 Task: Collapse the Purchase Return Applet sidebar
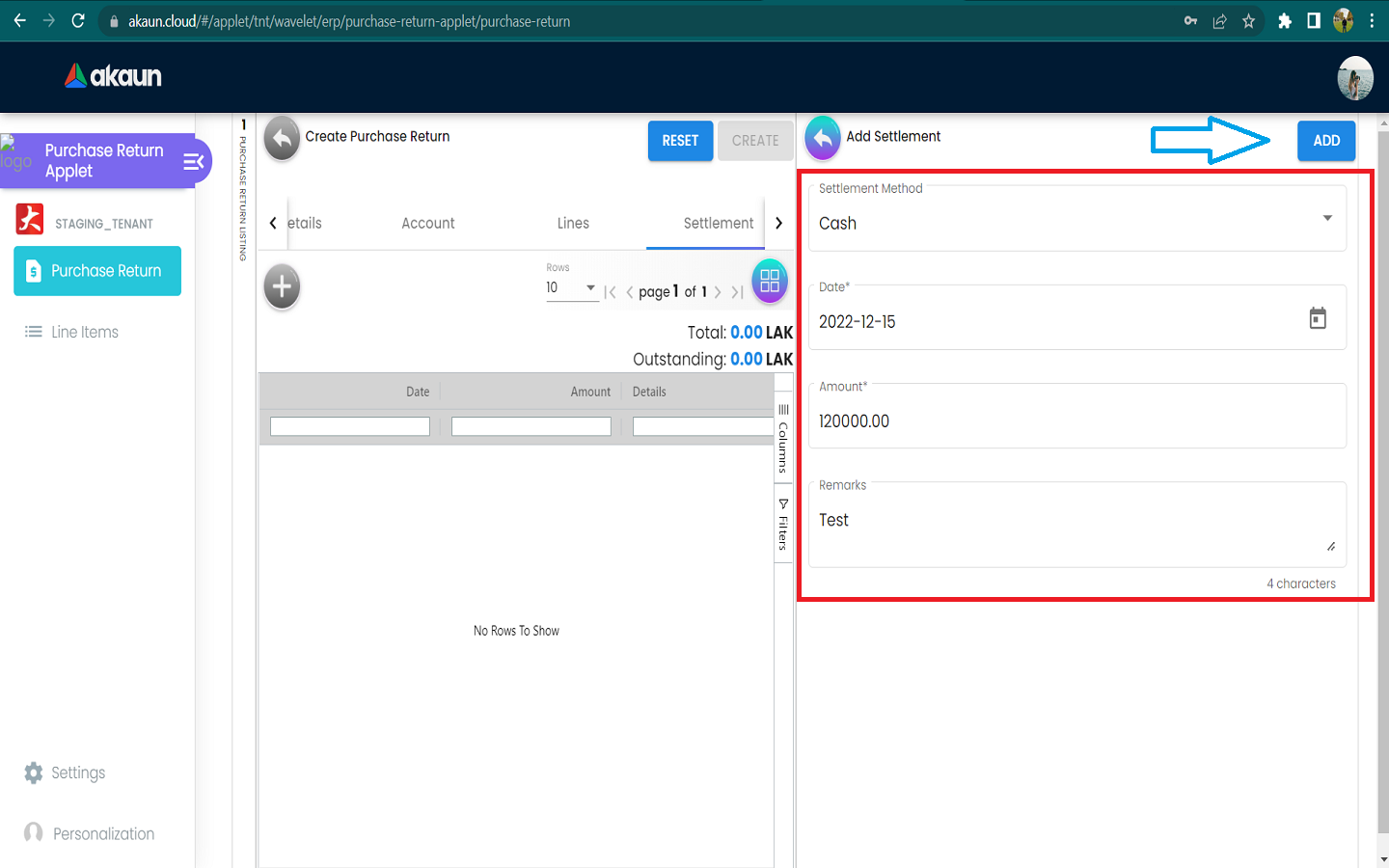click(194, 161)
